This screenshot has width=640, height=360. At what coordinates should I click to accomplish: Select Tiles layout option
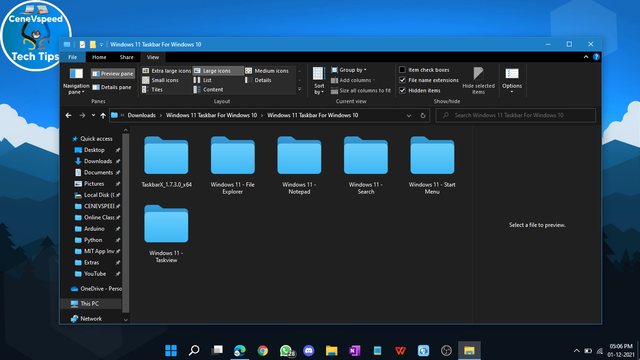click(x=153, y=89)
